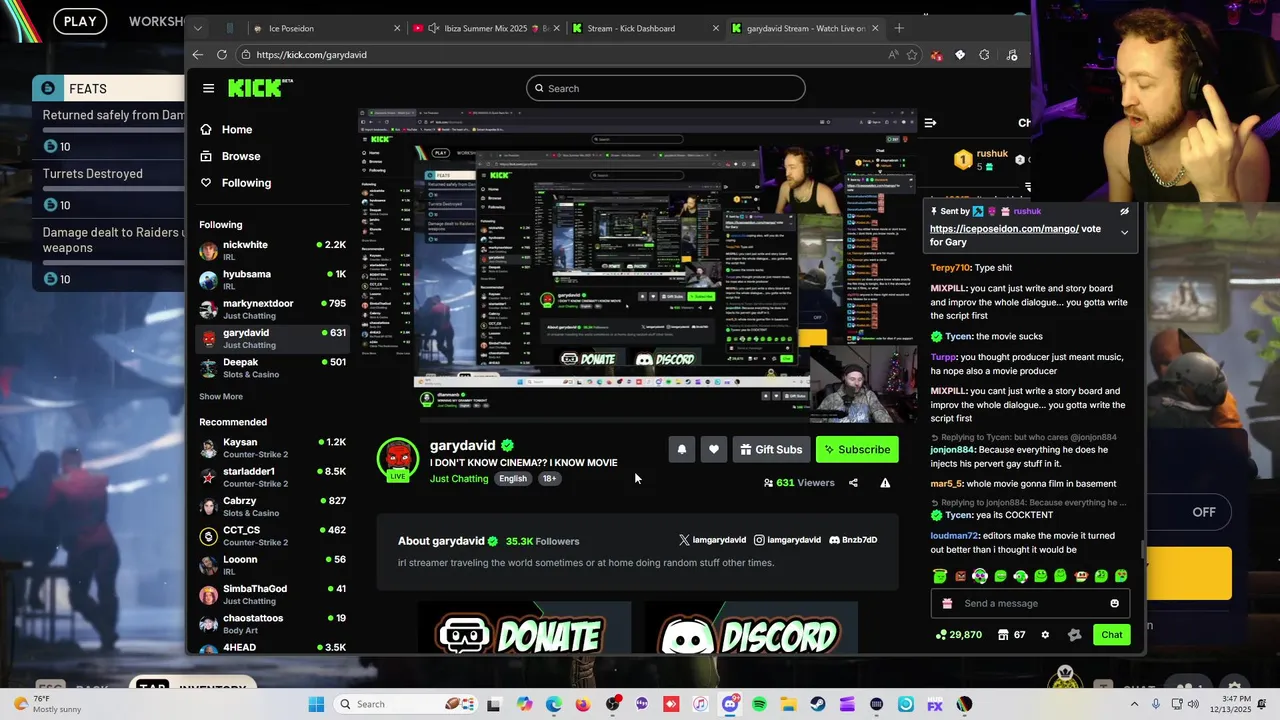The image size is (1280, 720).
Task: Switch to Stream - Kick Dashboard tab
Action: [645, 28]
